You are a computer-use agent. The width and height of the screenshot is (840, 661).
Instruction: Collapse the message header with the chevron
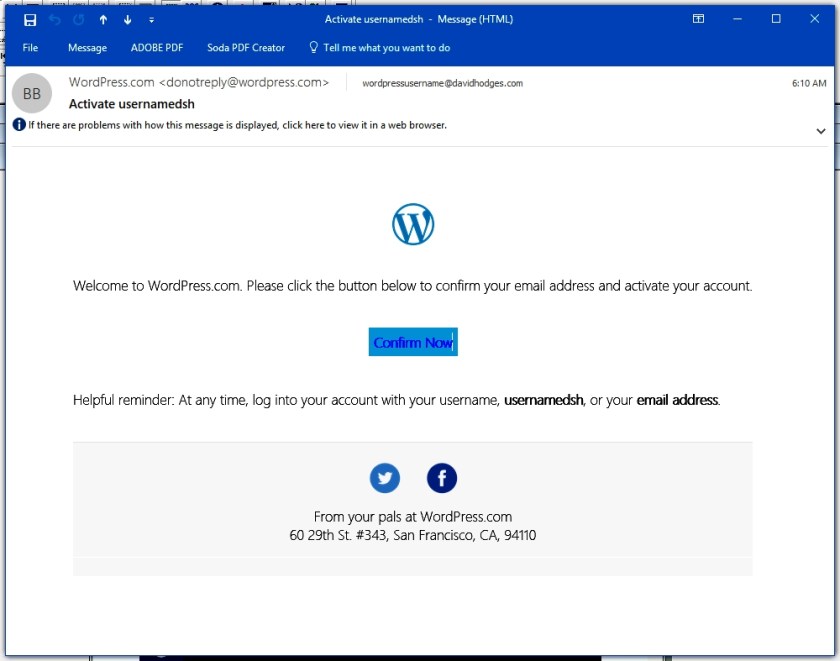pyautogui.click(x=821, y=130)
